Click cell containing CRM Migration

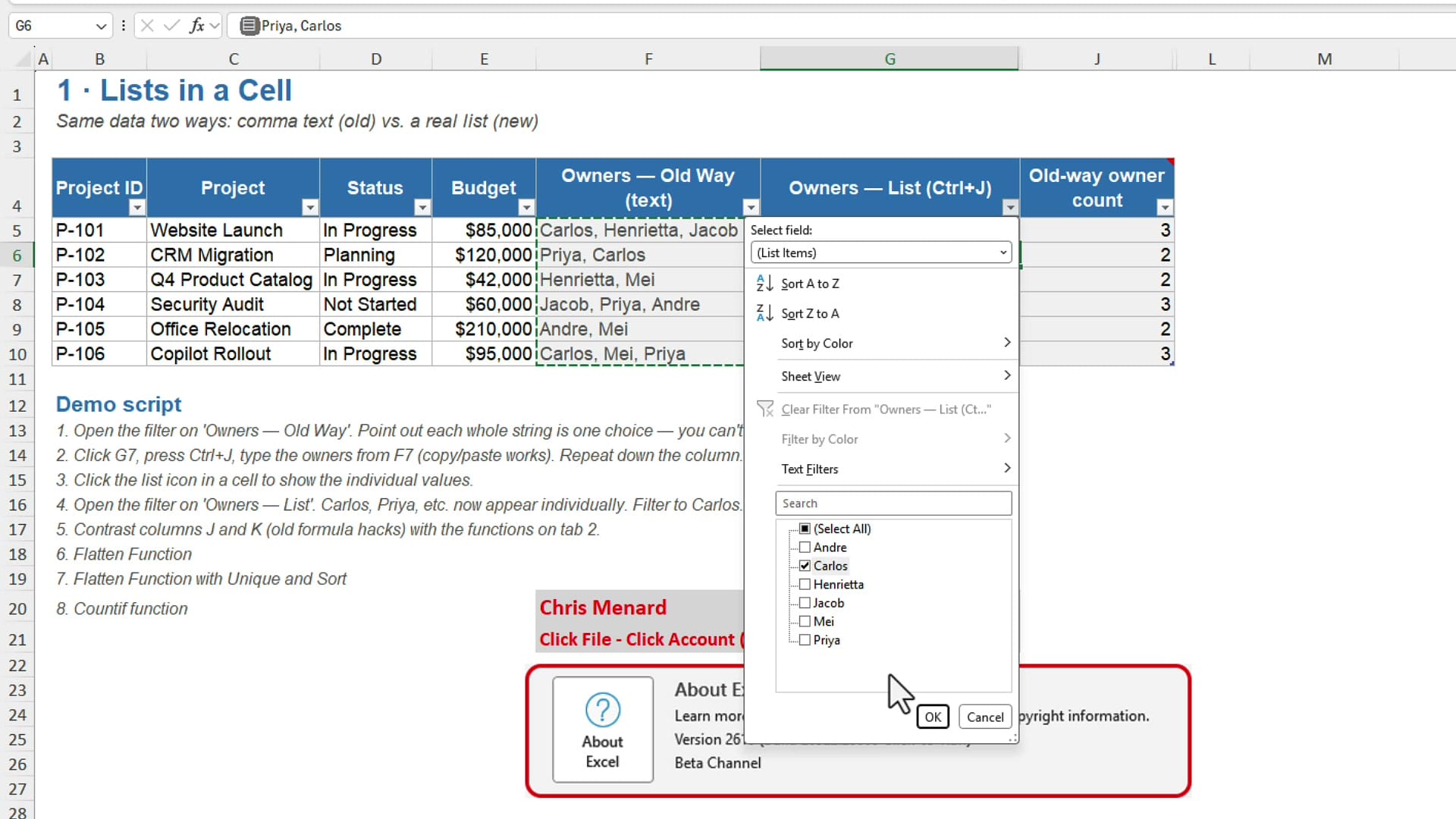click(x=233, y=255)
